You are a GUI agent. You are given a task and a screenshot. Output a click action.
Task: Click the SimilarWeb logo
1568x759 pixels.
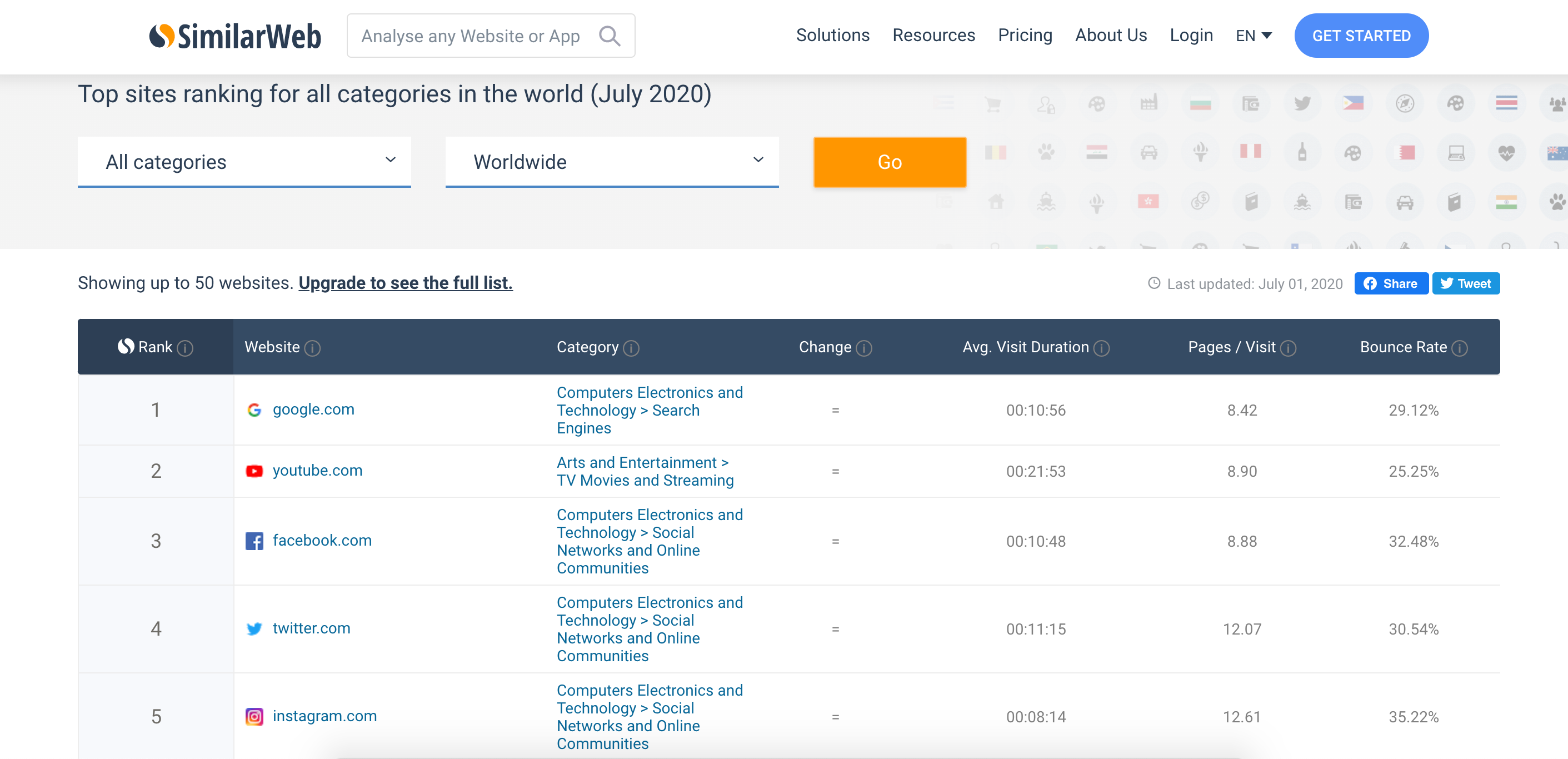pos(235,36)
